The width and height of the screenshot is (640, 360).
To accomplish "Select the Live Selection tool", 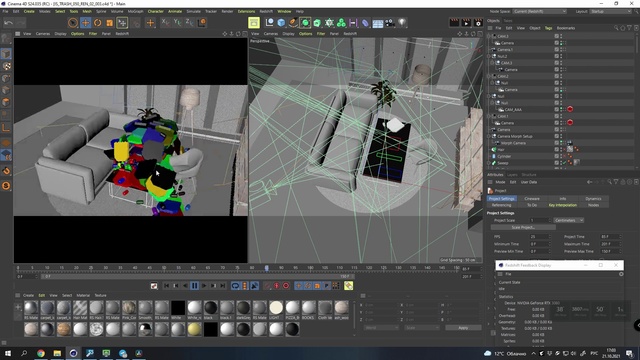I will tap(73, 23).
